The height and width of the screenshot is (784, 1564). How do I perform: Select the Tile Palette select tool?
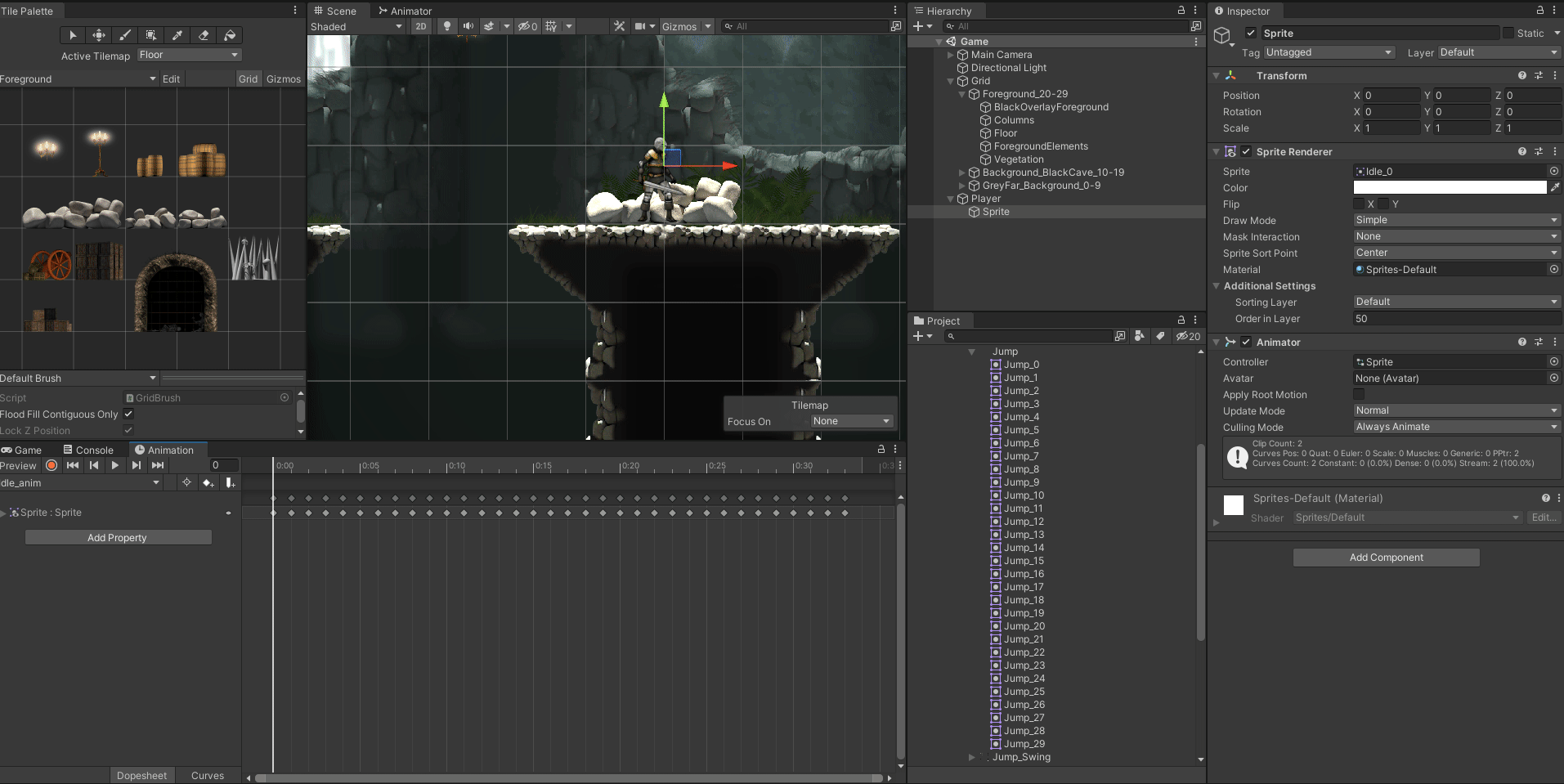(x=73, y=35)
